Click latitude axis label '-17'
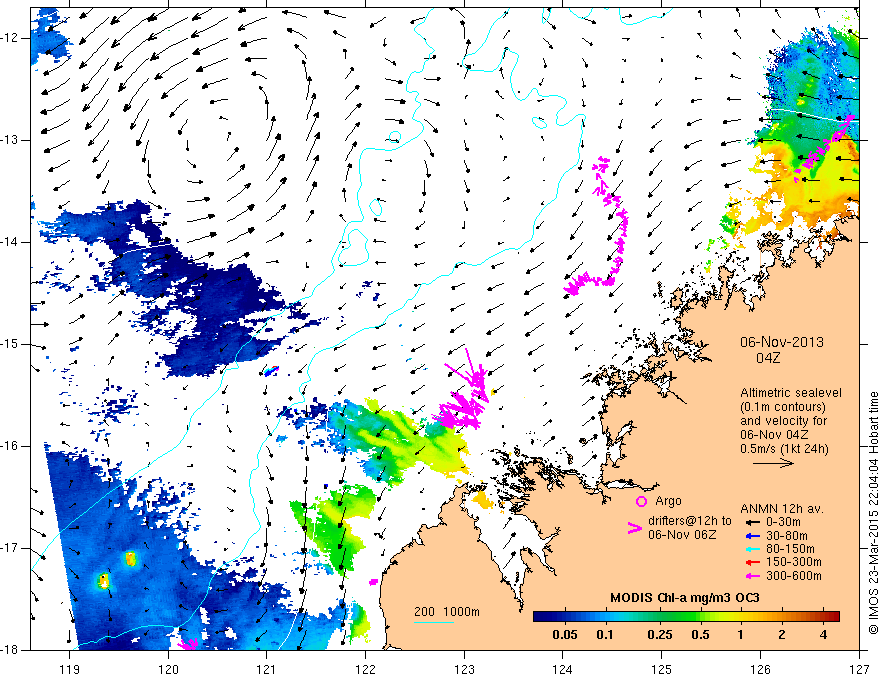This screenshot has width=880, height=680. point(10,548)
